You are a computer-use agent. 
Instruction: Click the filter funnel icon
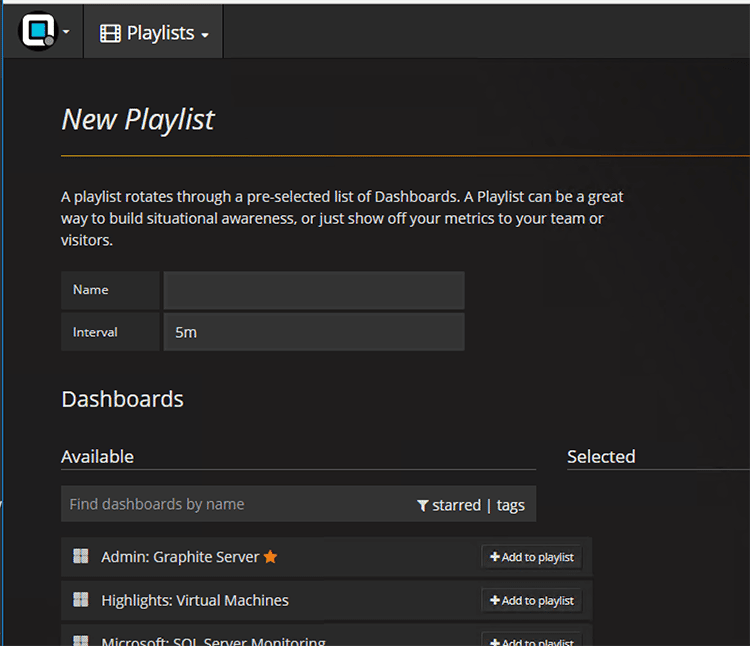pyautogui.click(x=423, y=506)
